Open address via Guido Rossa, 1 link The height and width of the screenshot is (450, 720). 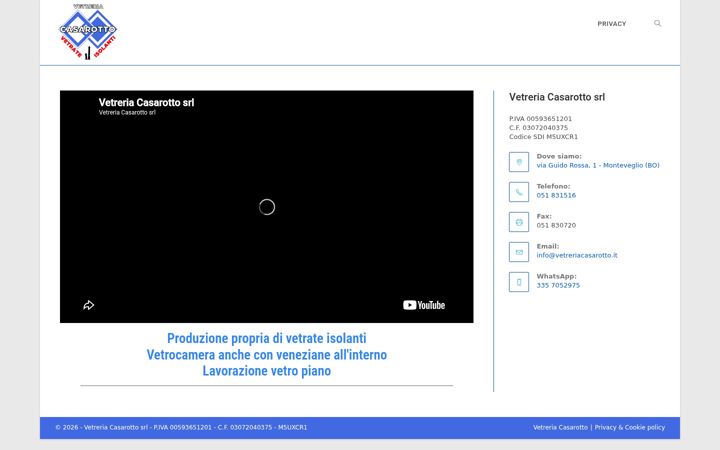click(x=598, y=165)
